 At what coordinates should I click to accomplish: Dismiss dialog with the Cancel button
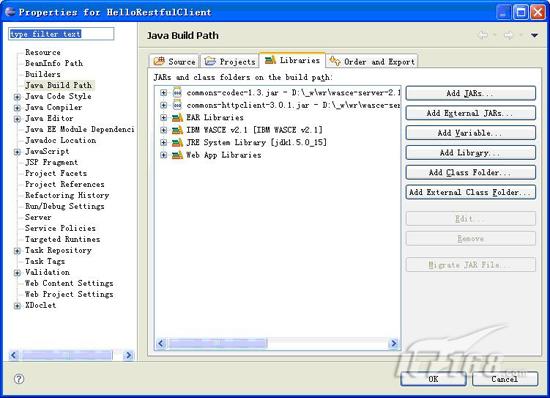click(504, 379)
